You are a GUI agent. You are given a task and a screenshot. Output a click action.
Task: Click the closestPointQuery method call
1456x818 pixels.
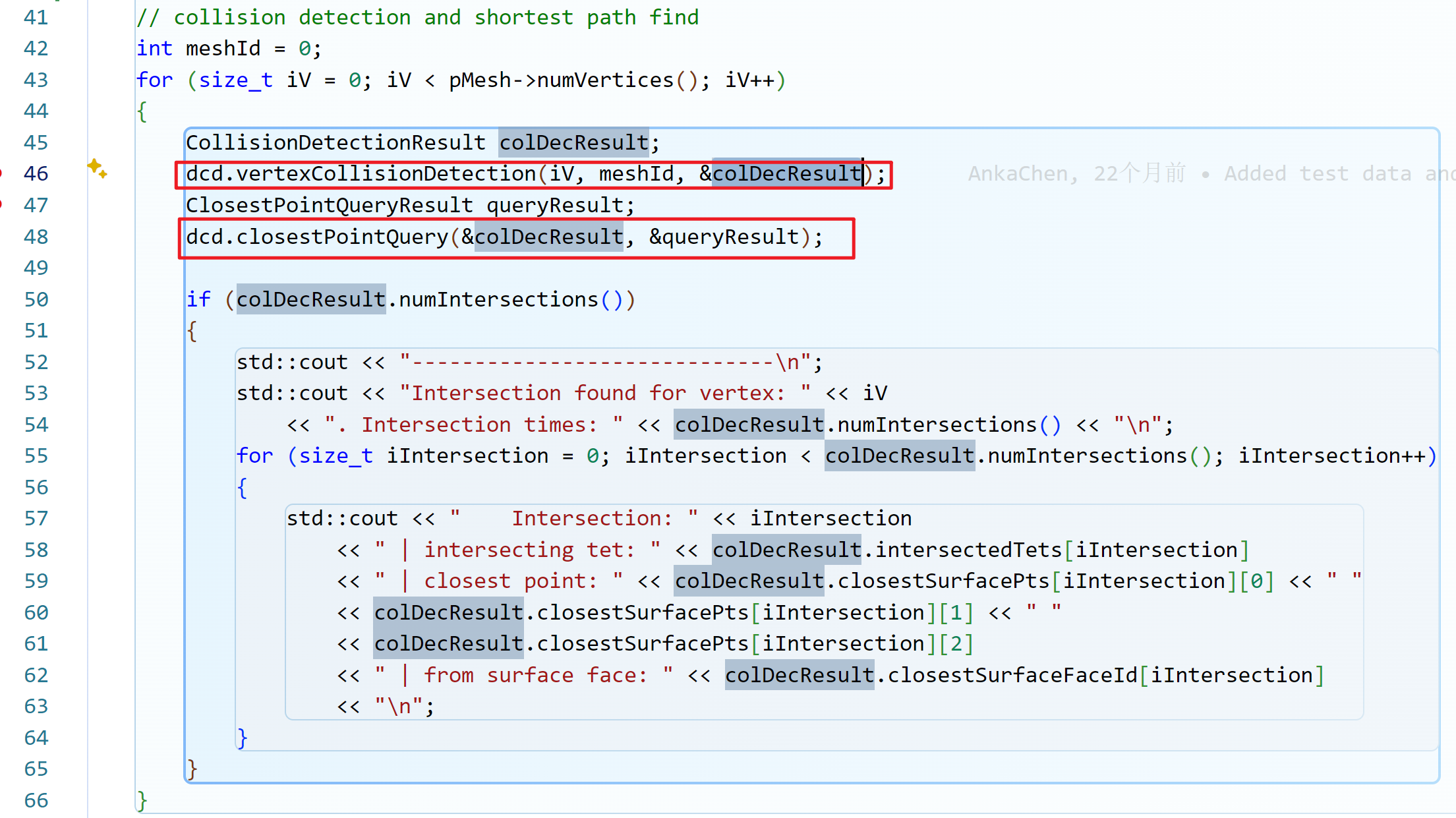pyautogui.click(x=341, y=237)
